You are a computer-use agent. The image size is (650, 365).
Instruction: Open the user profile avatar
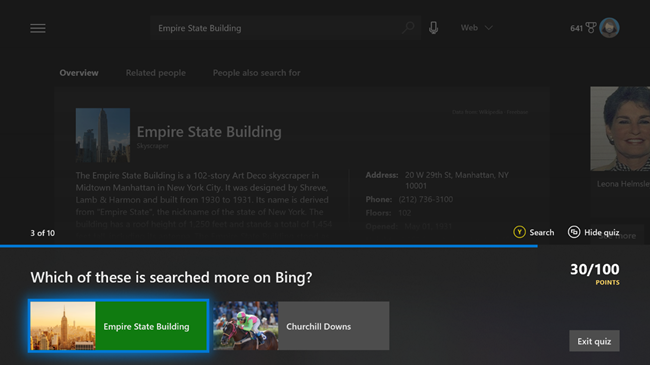(x=609, y=28)
